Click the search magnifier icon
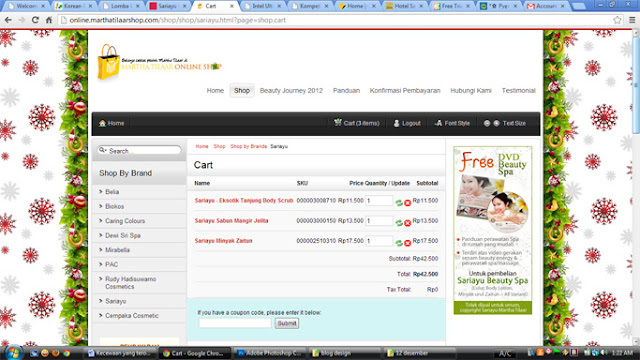Viewport: 640px width, 360px height. coord(102,150)
